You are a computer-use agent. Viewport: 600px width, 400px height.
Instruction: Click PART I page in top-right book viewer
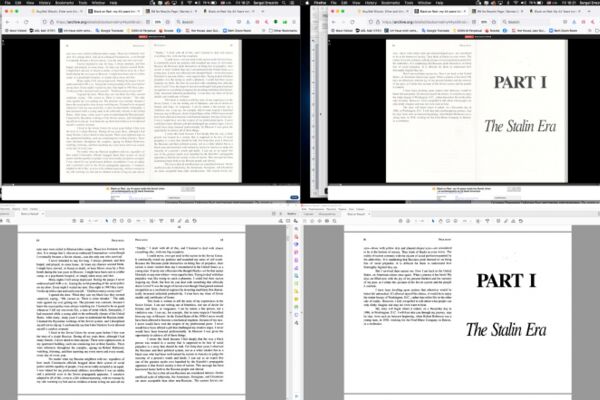coord(521,111)
